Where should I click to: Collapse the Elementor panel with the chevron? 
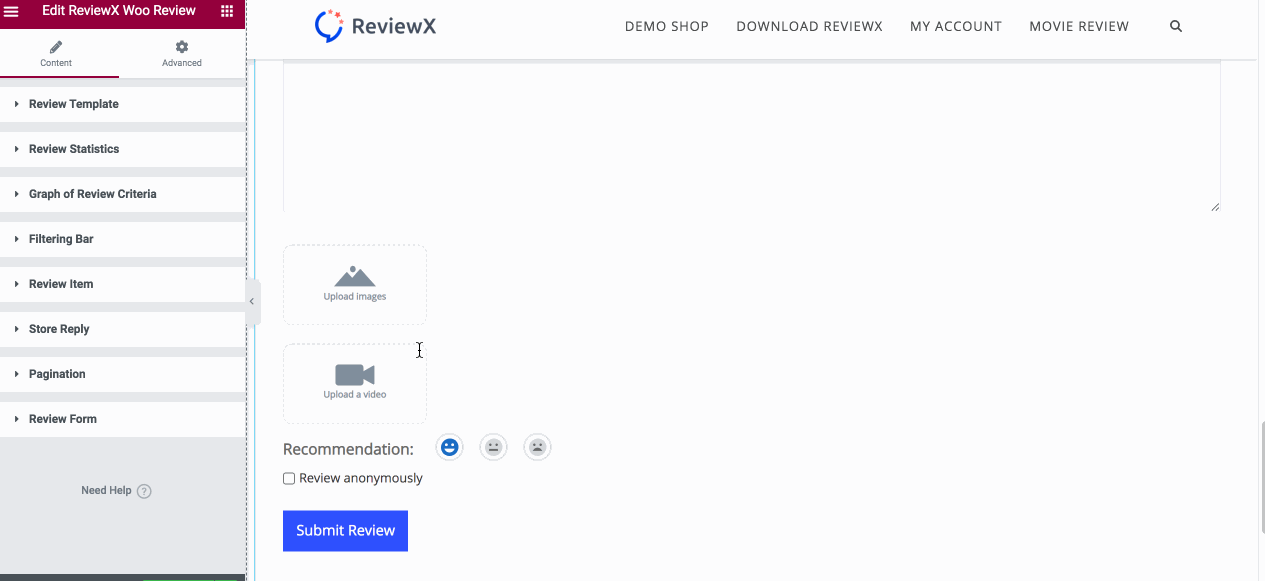251,301
